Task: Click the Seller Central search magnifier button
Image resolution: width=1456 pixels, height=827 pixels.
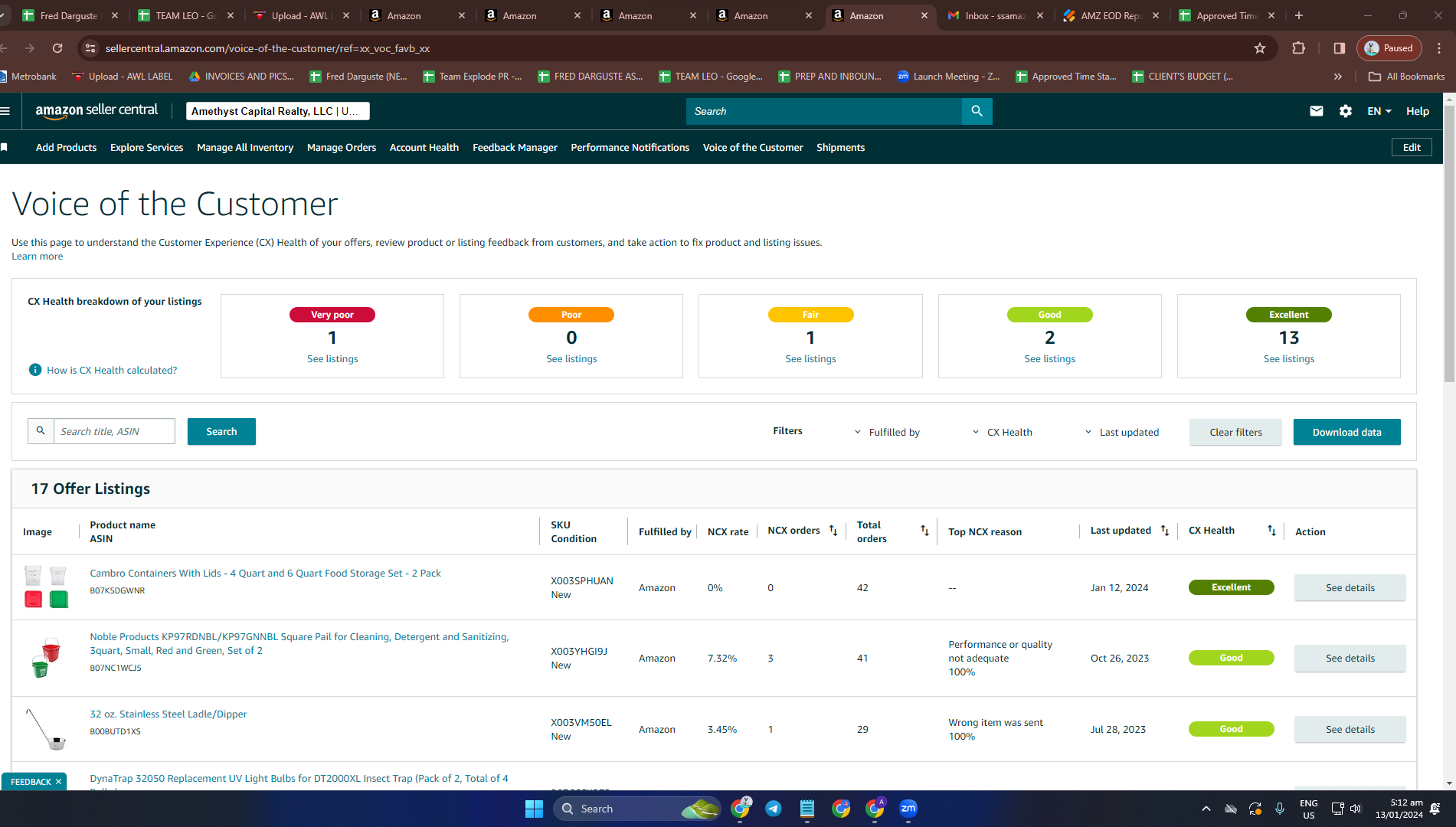Action: click(977, 111)
